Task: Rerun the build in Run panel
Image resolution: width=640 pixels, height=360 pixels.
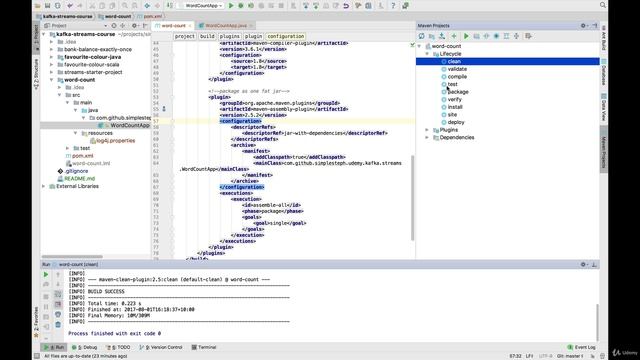Action: click(x=46, y=275)
